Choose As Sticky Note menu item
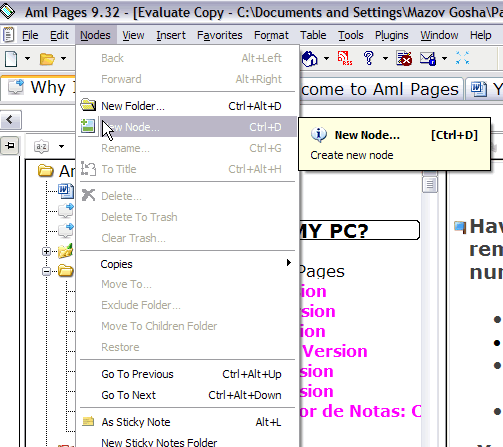 [188, 422]
